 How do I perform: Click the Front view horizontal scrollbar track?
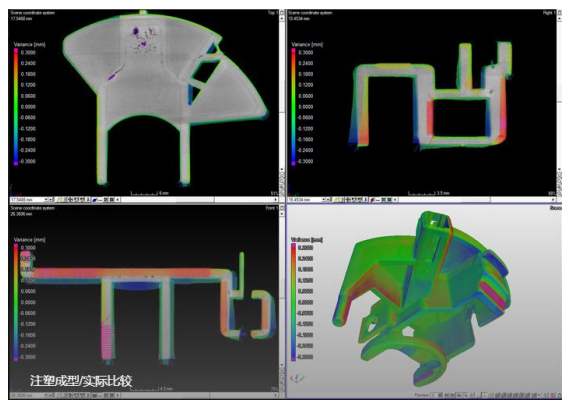(200, 395)
